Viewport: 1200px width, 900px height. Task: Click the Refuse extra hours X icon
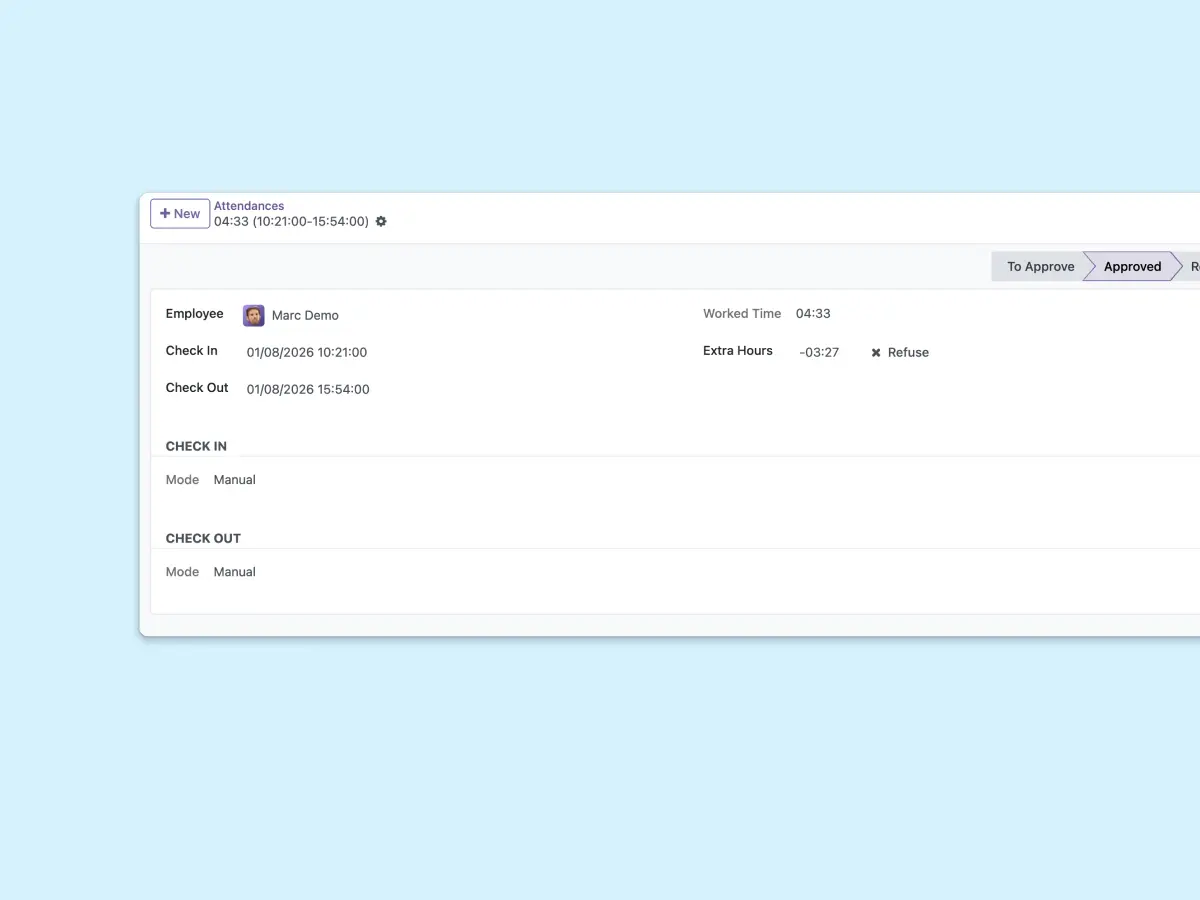876,353
